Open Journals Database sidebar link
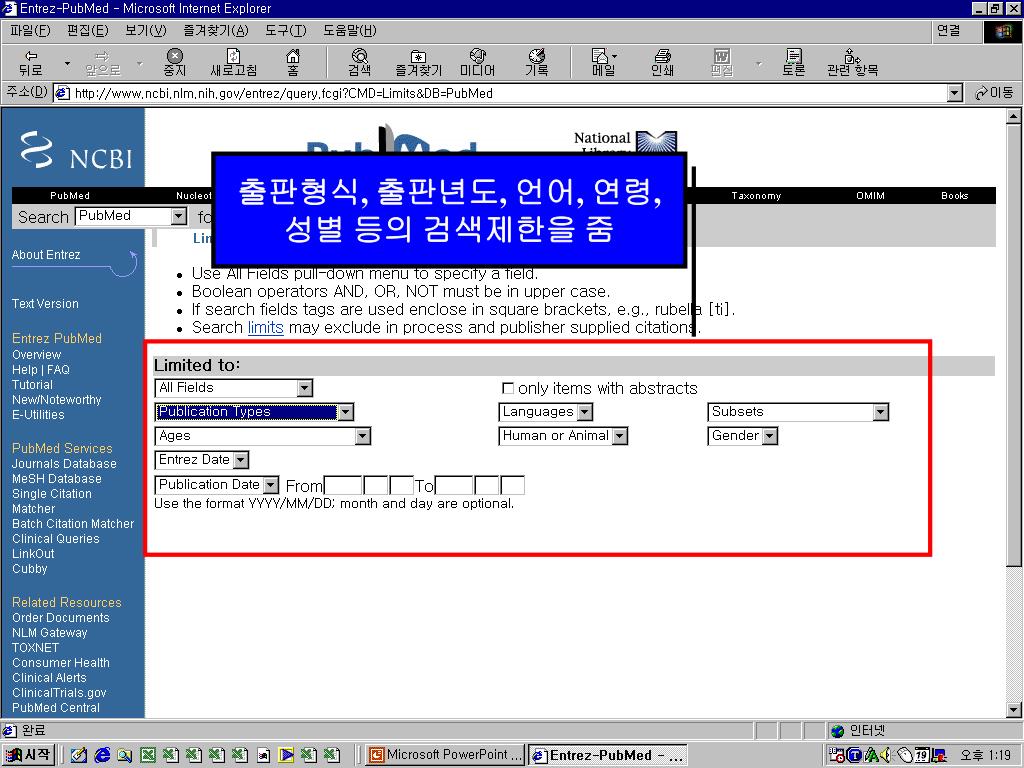Viewport: 1024px width, 768px height. (64, 464)
